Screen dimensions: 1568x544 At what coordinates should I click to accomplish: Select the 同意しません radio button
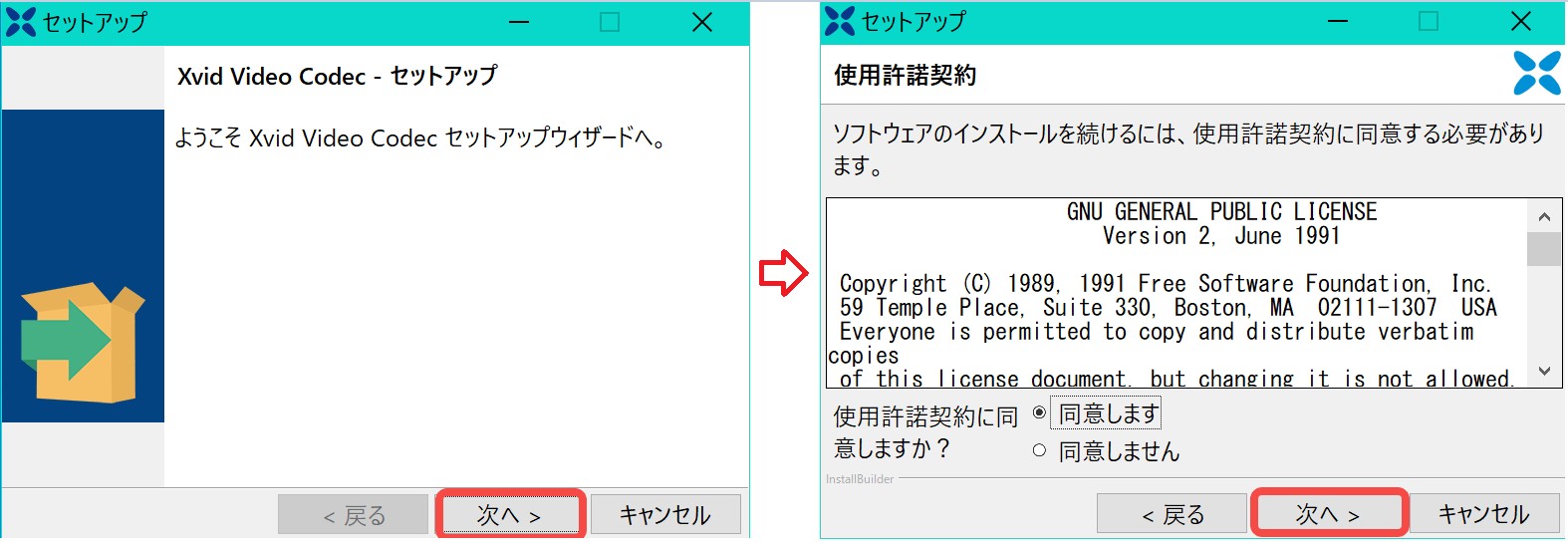pos(1040,450)
